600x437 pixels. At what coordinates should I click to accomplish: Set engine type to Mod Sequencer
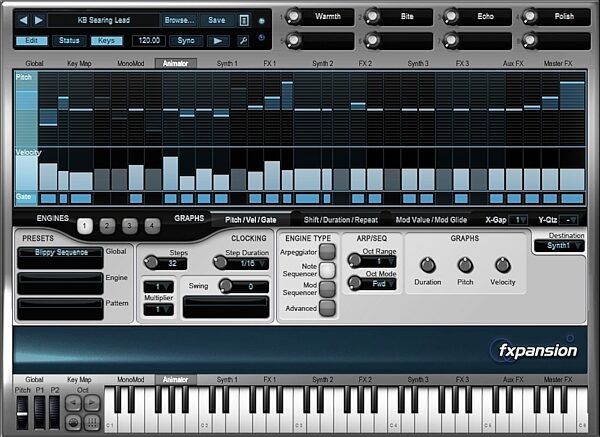click(x=327, y=289)
